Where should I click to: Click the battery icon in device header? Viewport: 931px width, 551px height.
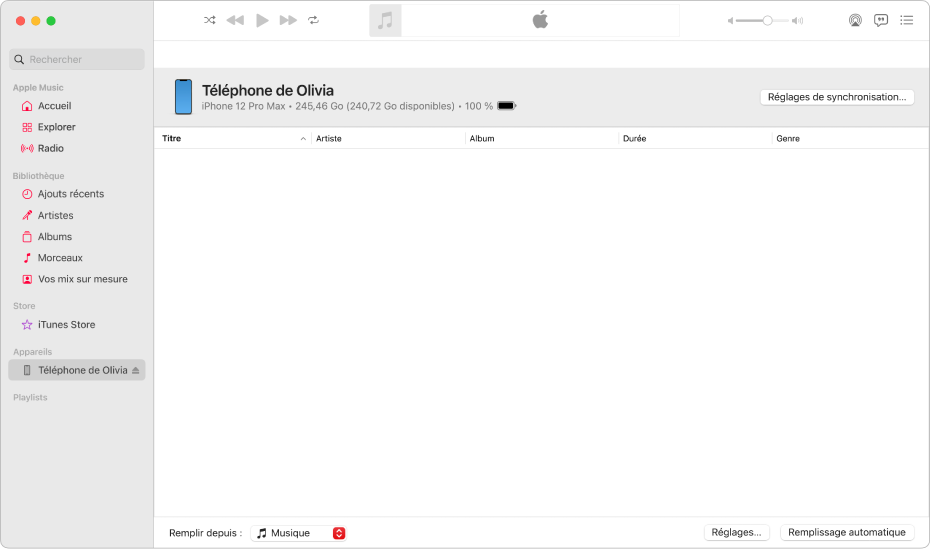(x=506, y=106)
